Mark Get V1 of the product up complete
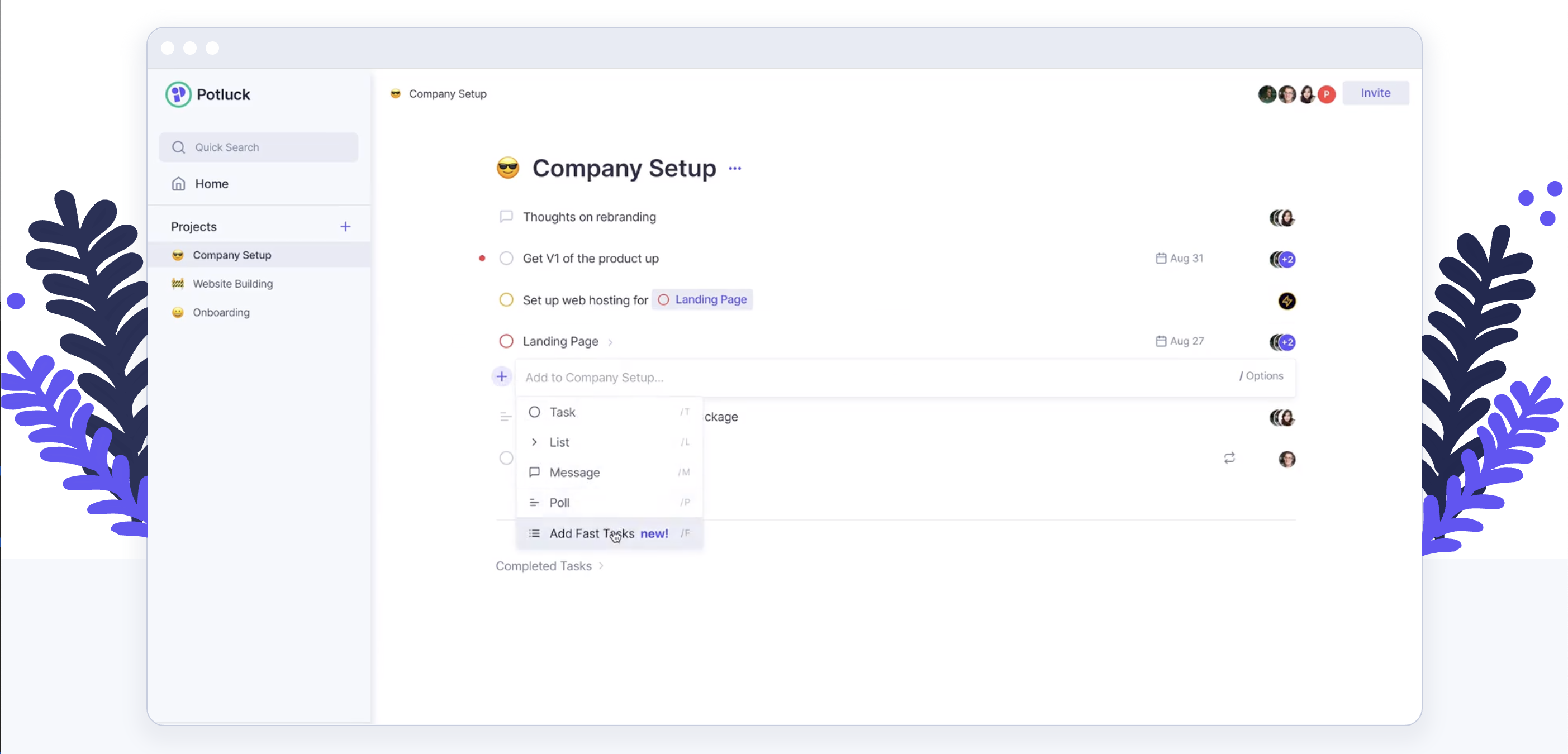The height and width of the screenshot is (754, 1568). click(x=506, y=258)
